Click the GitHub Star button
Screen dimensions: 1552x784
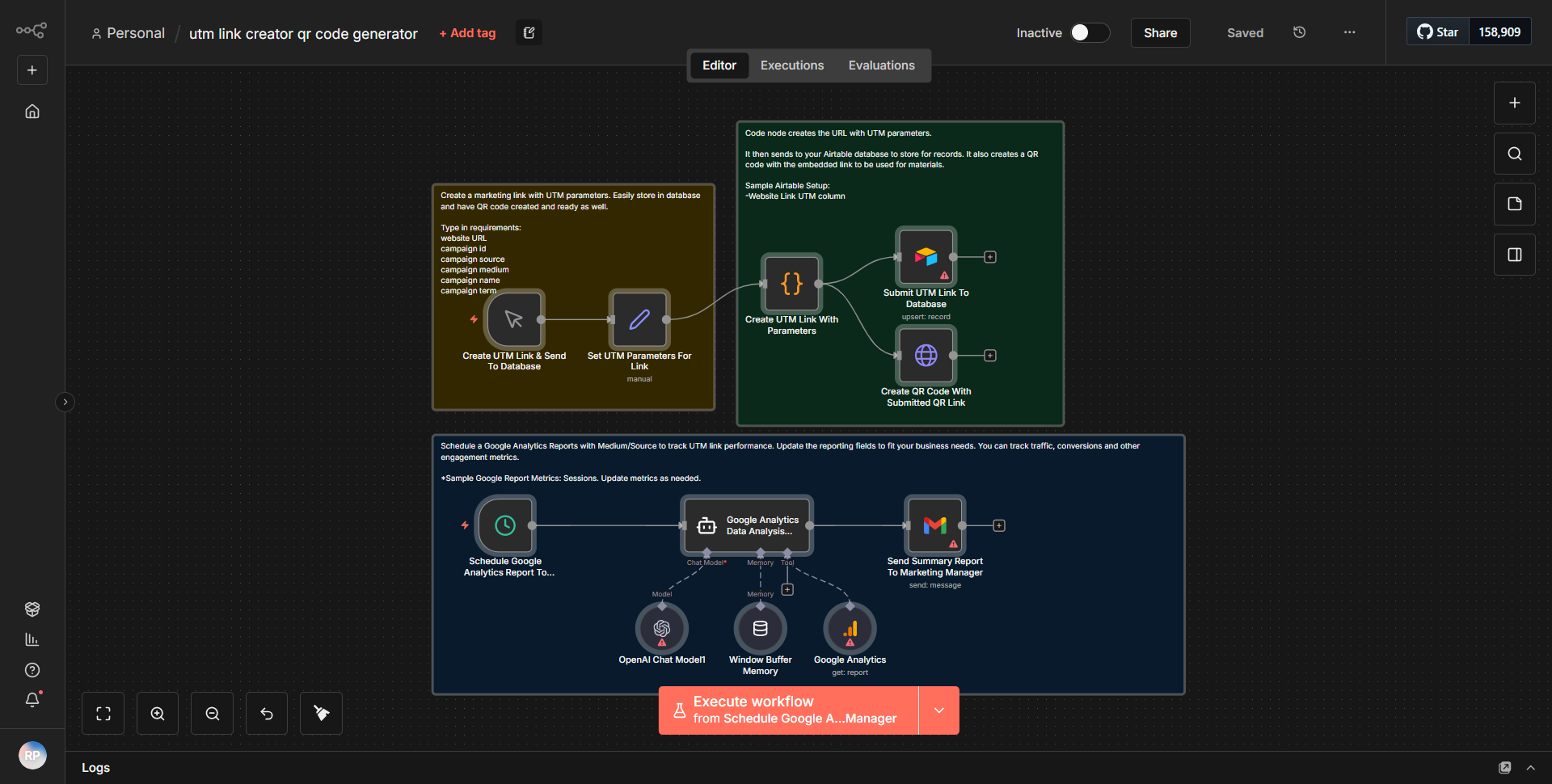click(x=1437, y=32)
